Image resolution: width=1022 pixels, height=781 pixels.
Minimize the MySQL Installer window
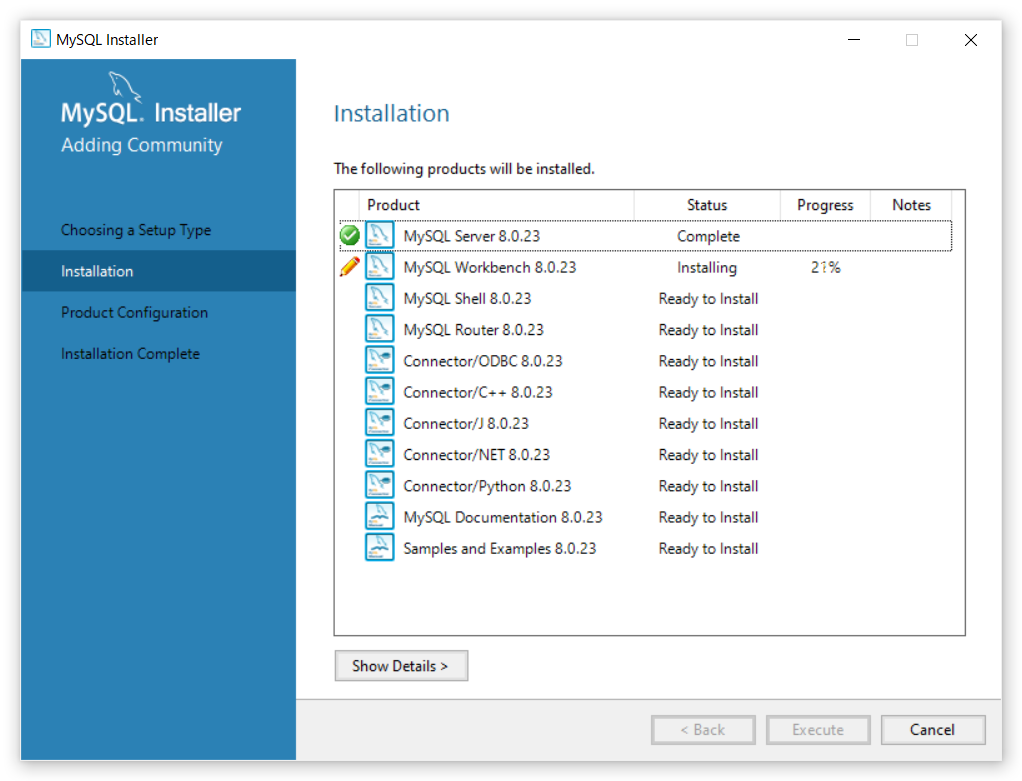coord(854,40)
